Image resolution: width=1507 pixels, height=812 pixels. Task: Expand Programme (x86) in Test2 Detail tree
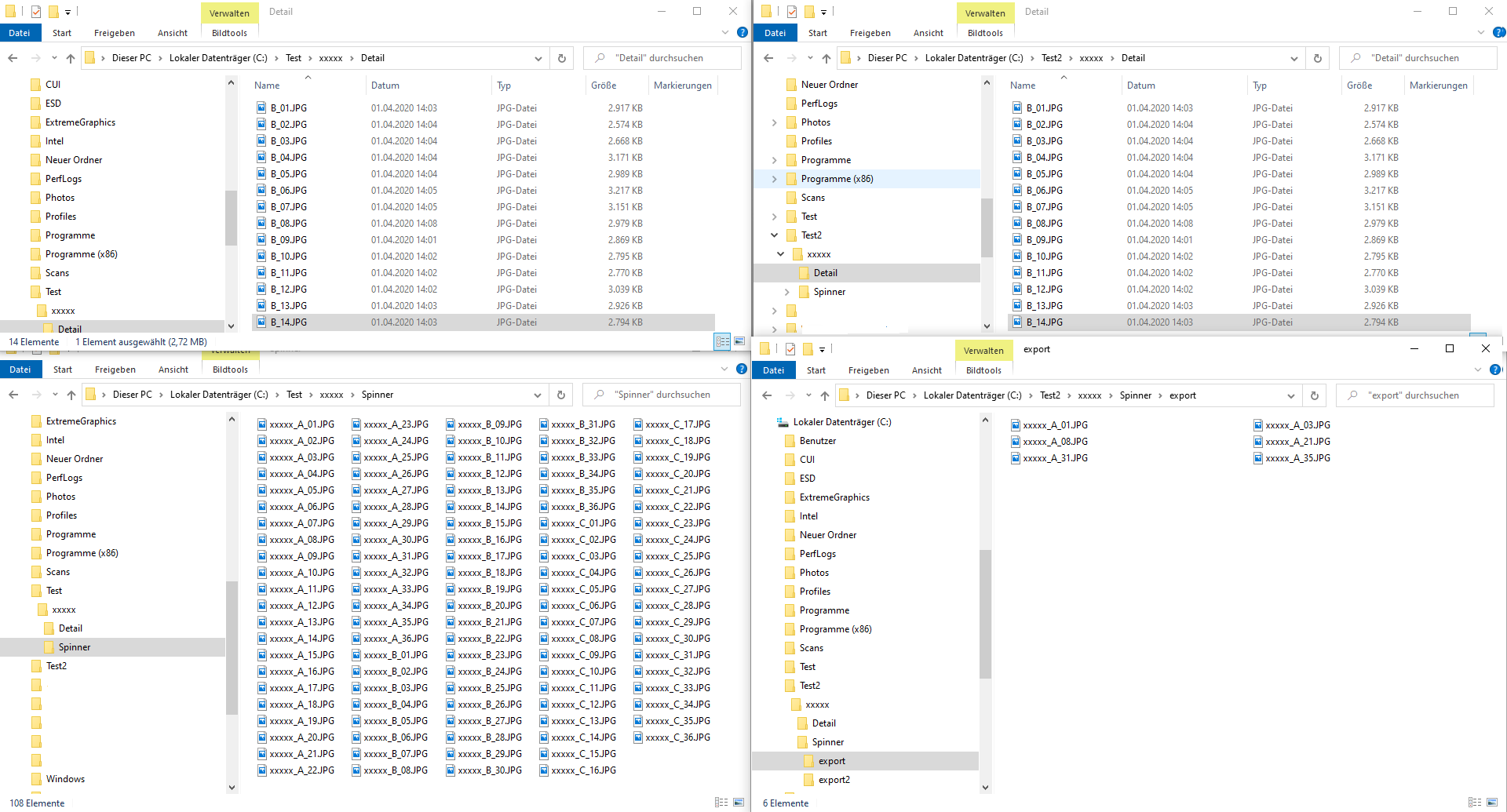click(x=775, y=179)
